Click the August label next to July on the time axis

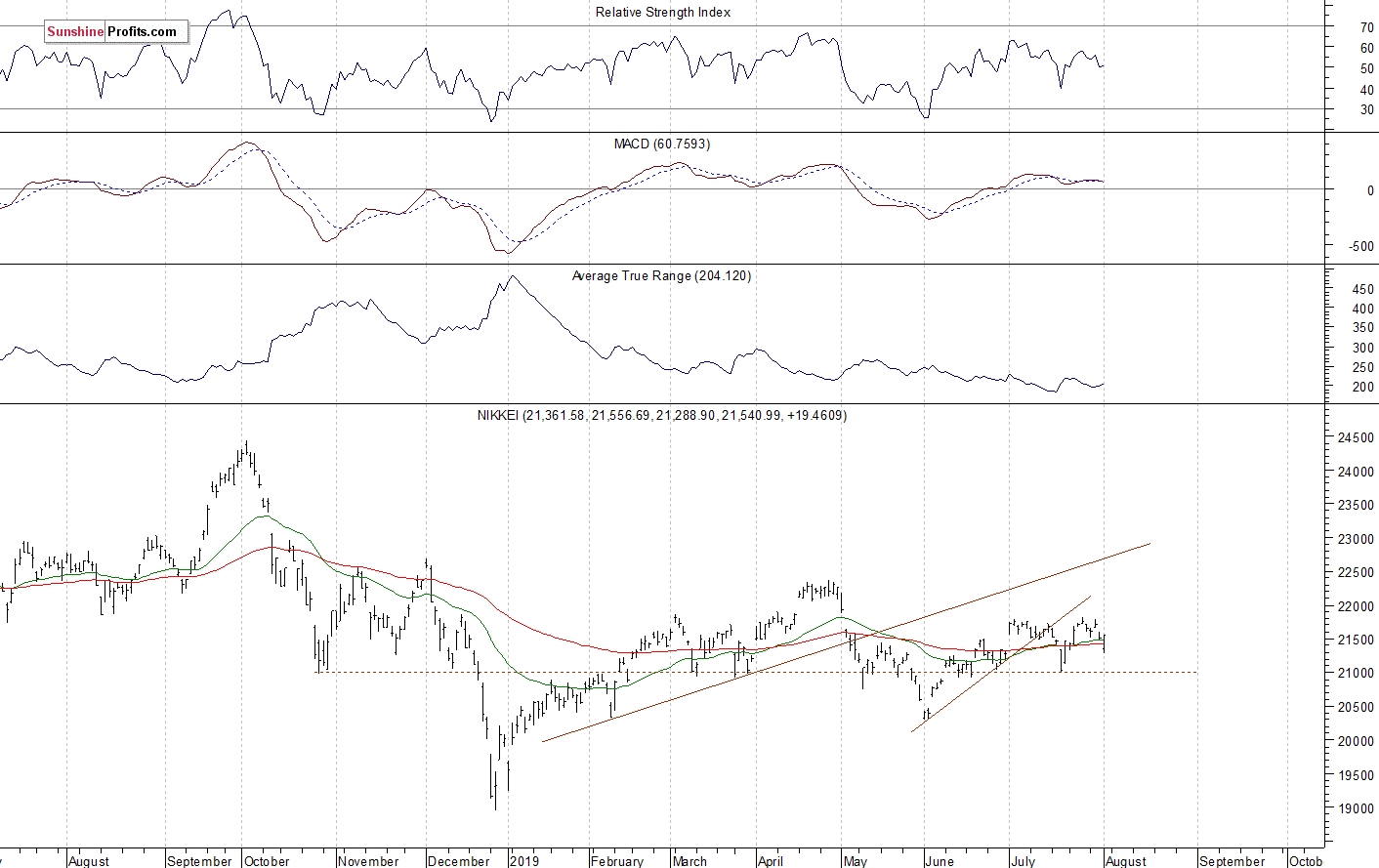pos(1126,861)
